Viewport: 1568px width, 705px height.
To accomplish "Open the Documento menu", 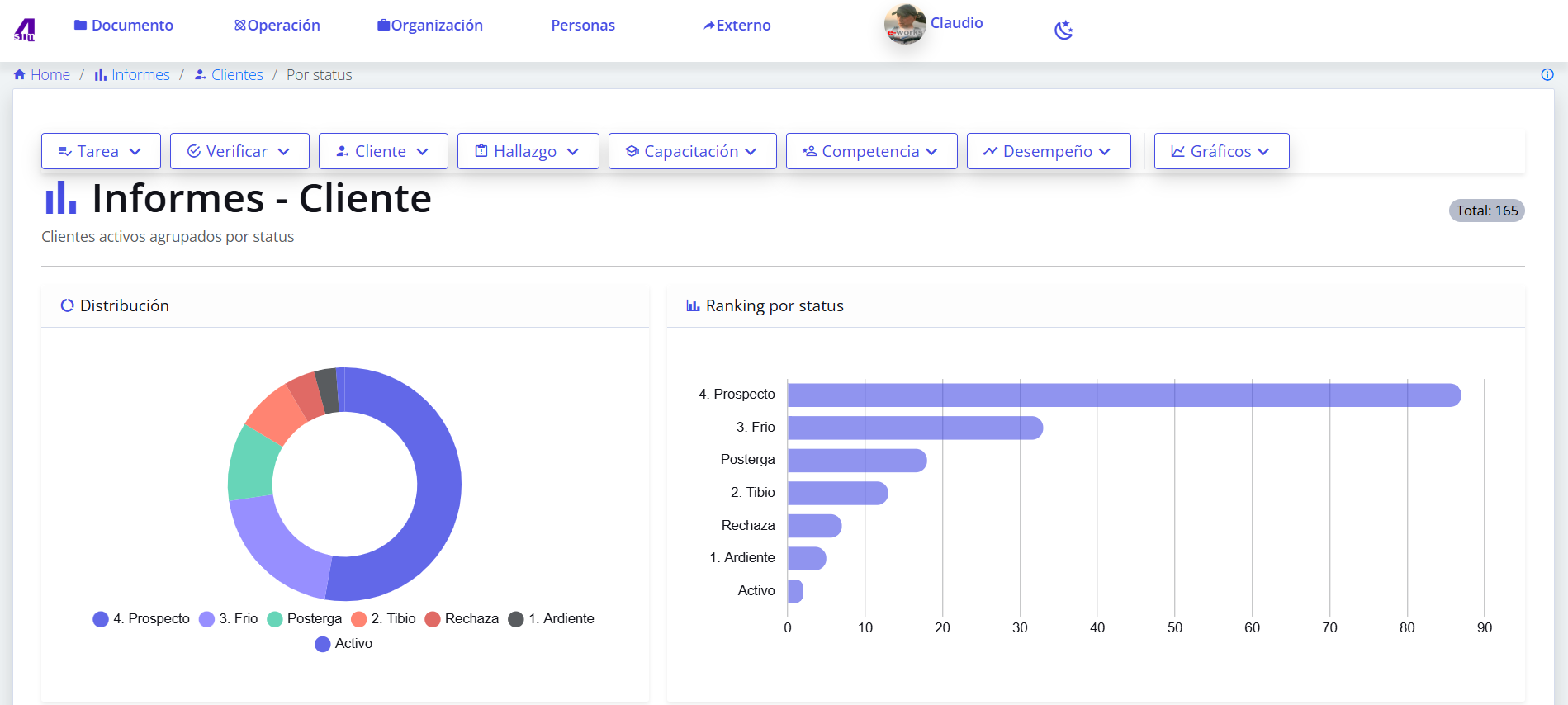I will (124, 26).
